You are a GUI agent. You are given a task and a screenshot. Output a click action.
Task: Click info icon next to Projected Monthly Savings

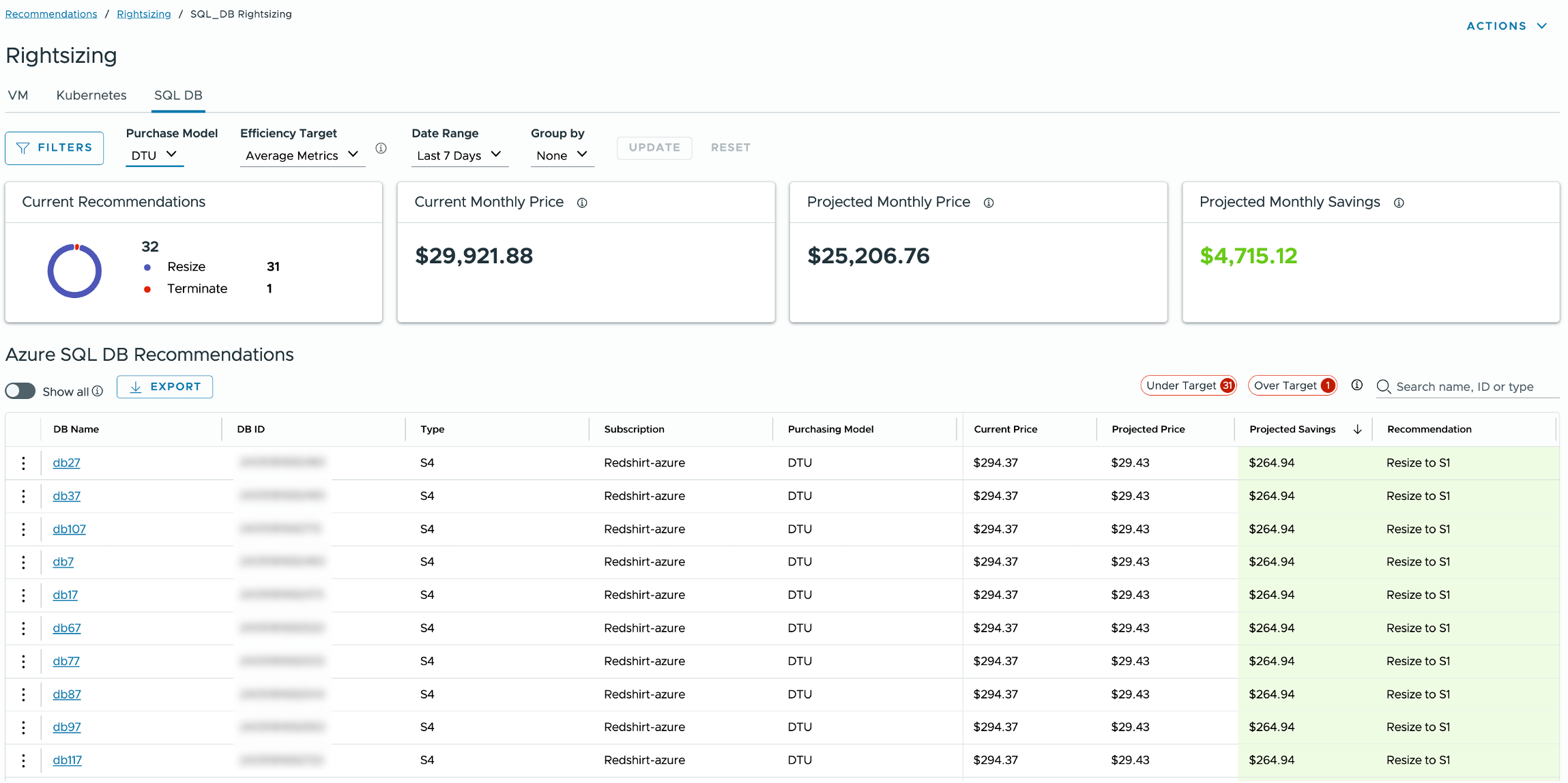1399,203
